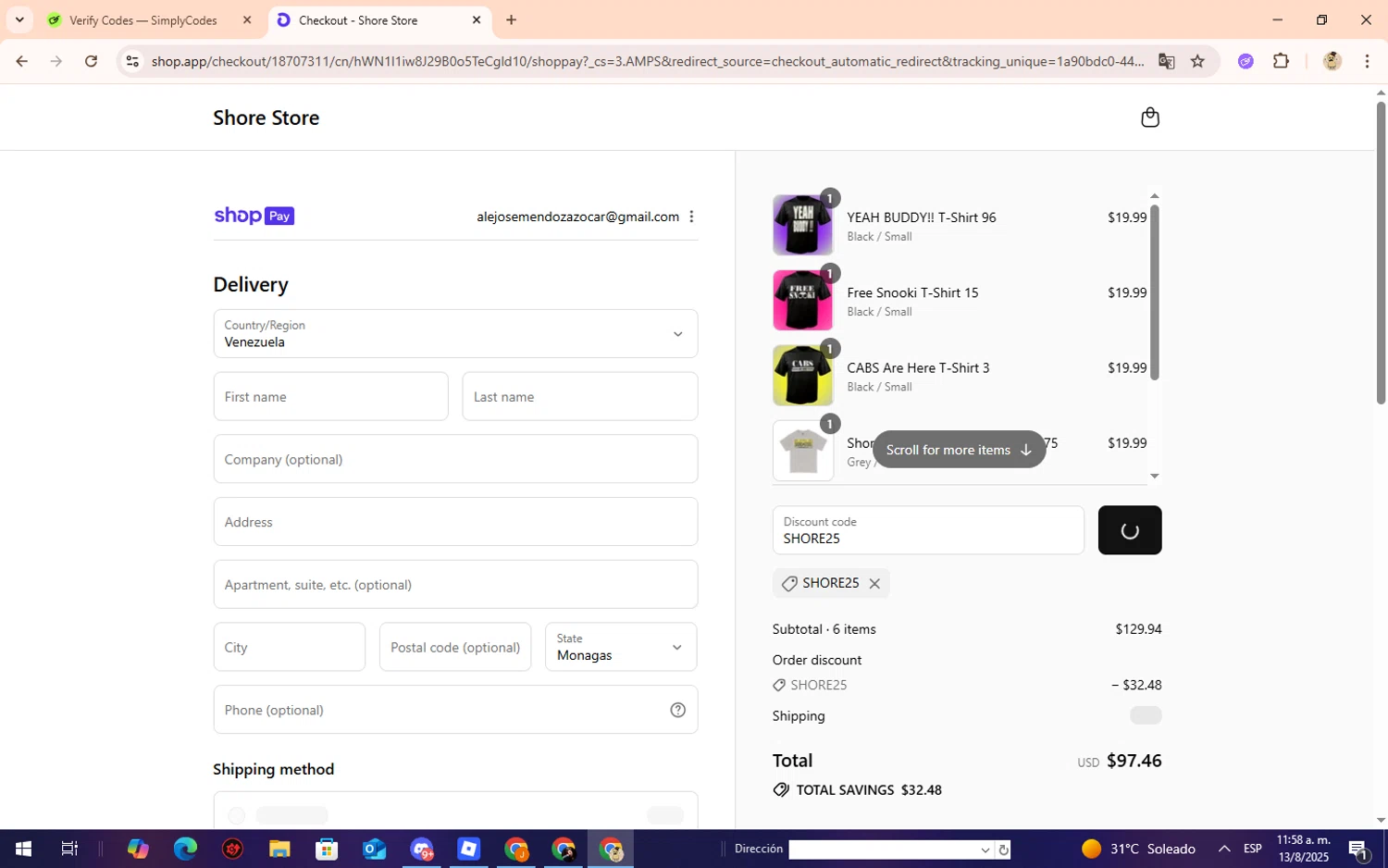Viewport: 1388px width, 868px height.
Task: Open the Chrome profile avatar
Action: point(1332,61)
